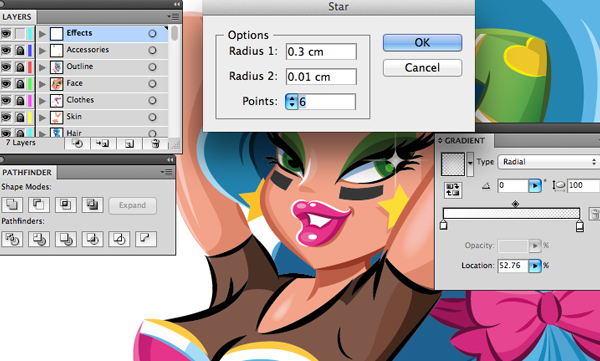
Task: Click target circle of Outline layer
Action: pos(152,67)
